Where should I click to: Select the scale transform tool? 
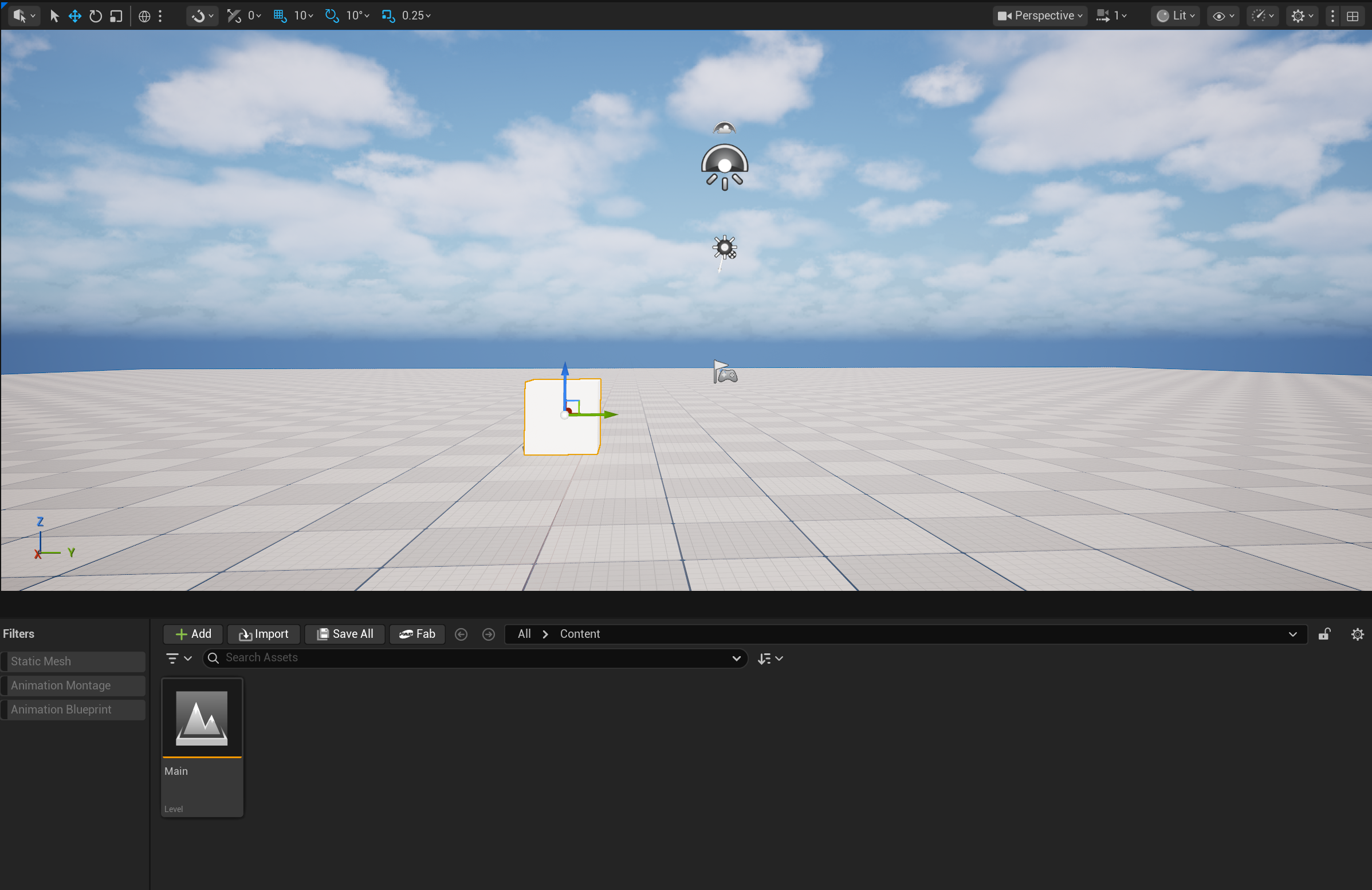coord(116,15)
